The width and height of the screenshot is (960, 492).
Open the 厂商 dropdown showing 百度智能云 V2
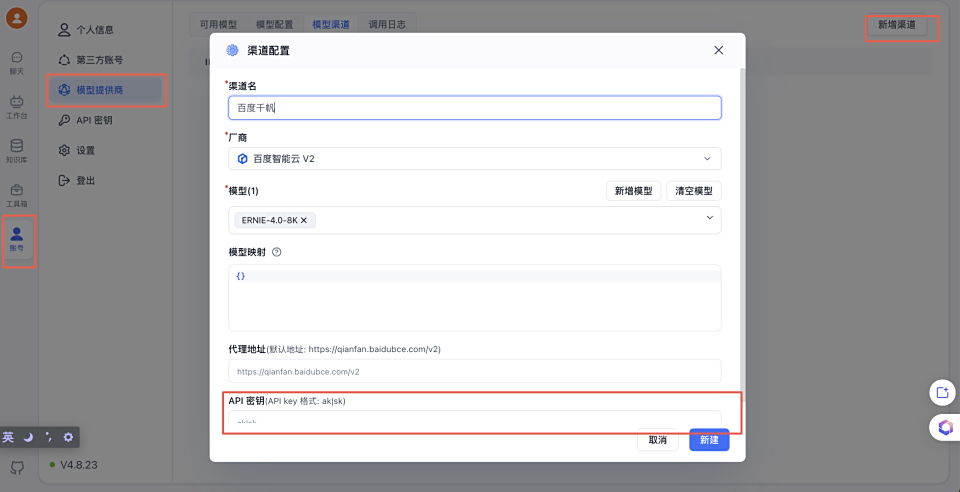point(474,158)
